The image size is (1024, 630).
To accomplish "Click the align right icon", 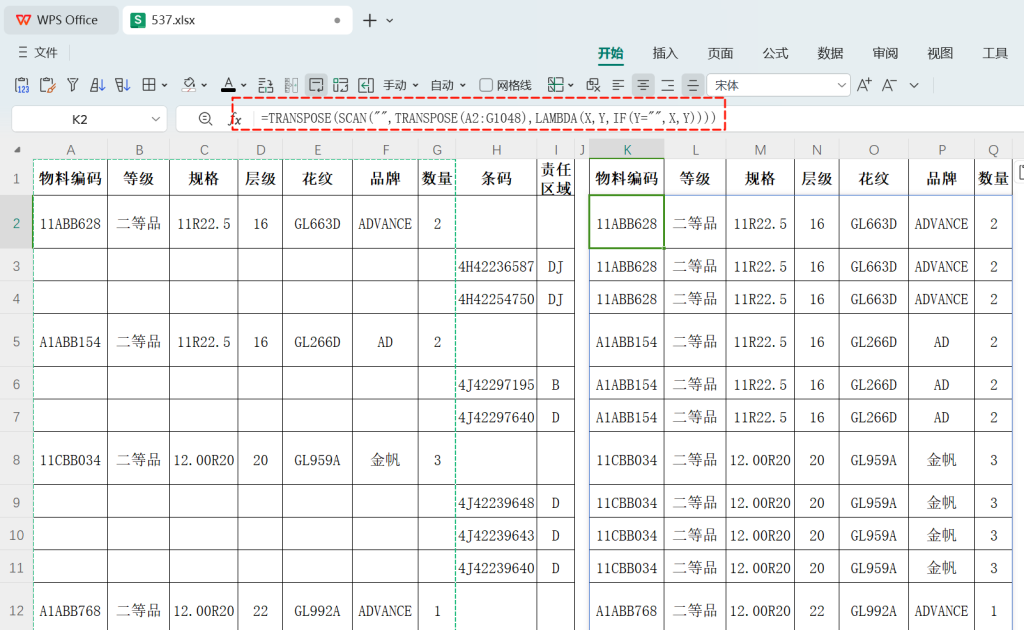I will [x=667, y=85].
